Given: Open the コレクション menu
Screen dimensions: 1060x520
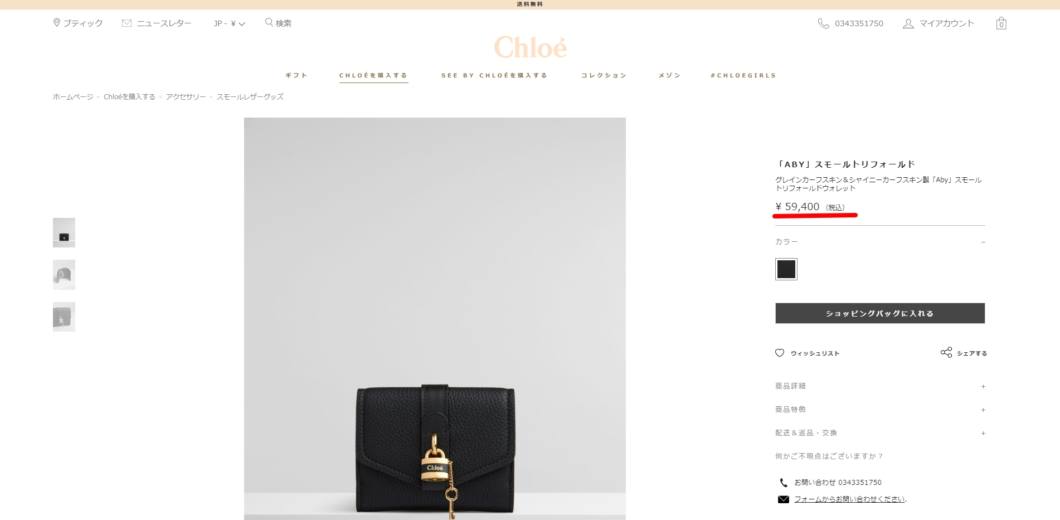Looking at the screenshot, I should 604,76.
